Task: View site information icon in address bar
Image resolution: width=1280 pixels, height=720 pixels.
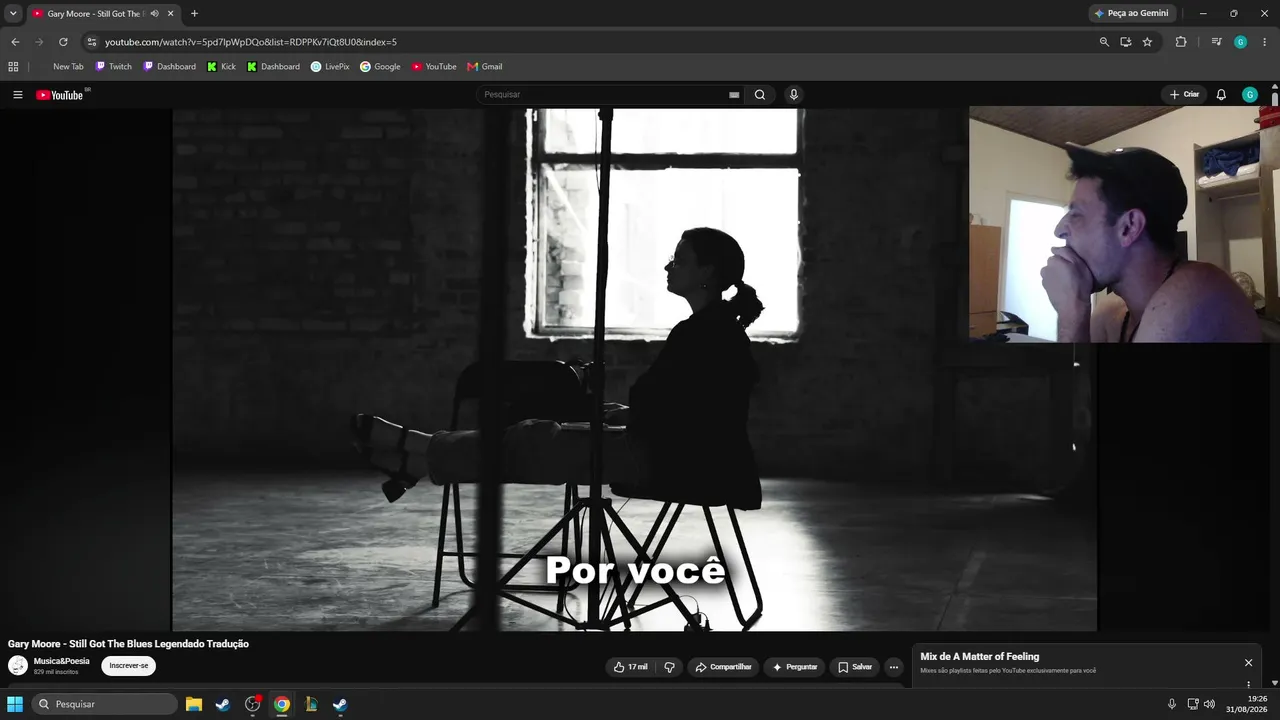Action: point(91,42)
